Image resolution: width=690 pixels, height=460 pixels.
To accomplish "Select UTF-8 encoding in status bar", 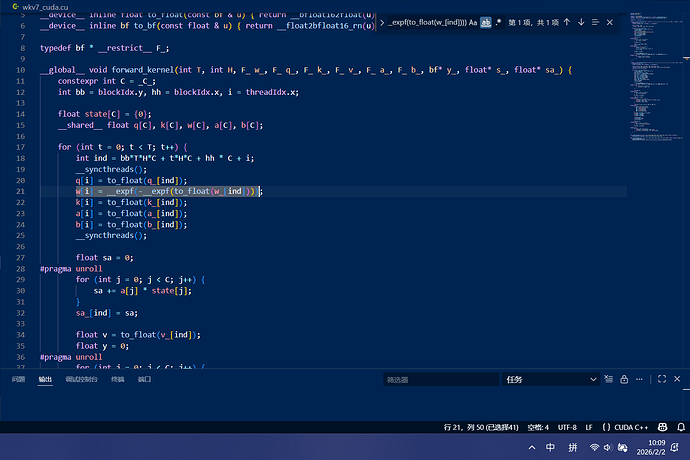I will pyautogui.click(x=567, y=427).
